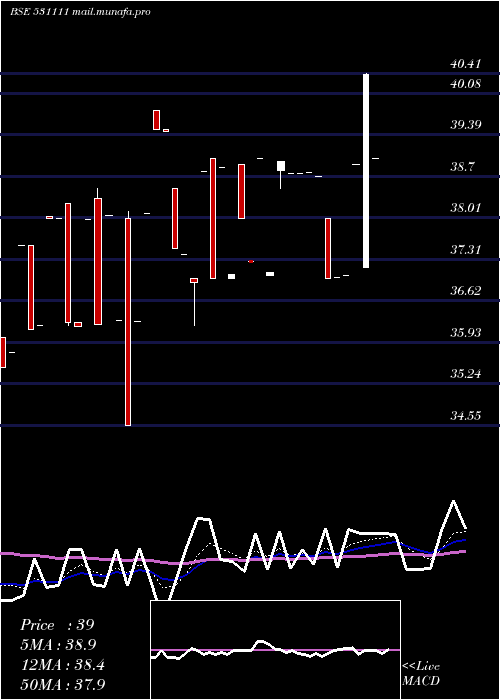Click the 5MA : 38.9 readout
Screen dimensions: 500x700
[58, 644]
